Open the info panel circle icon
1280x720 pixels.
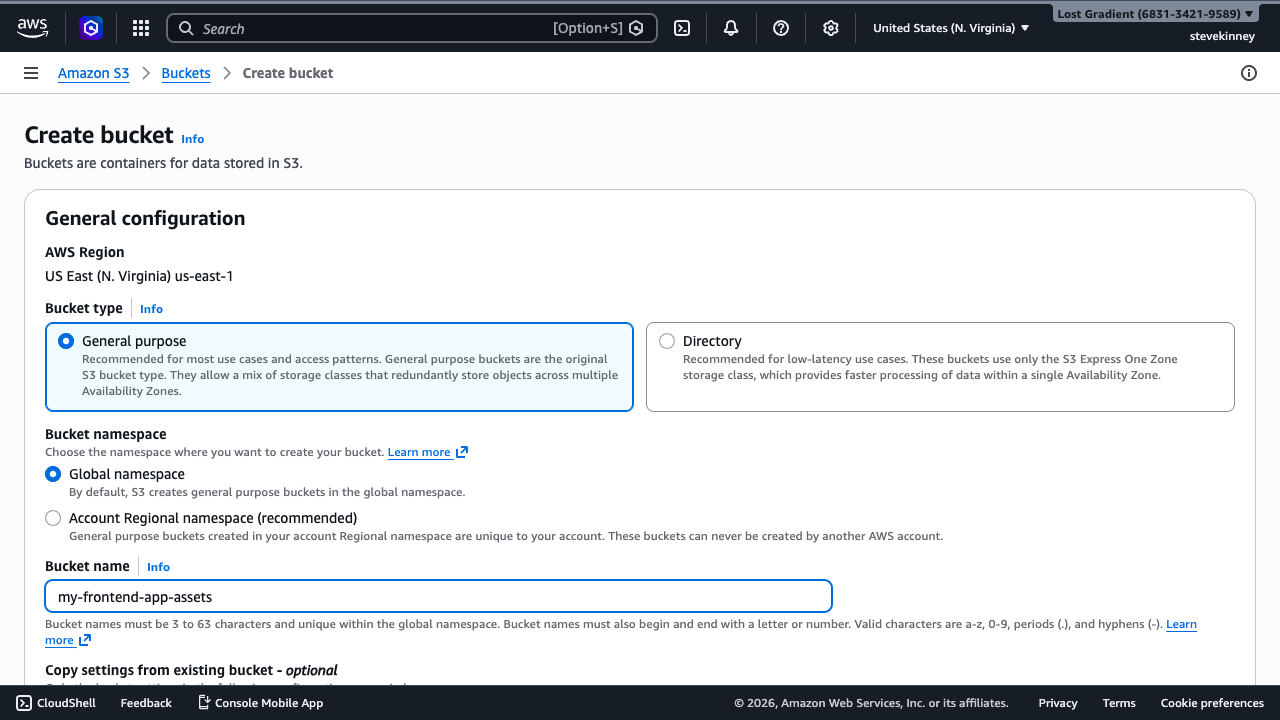pyautogui.click(x=1249, y=73)
